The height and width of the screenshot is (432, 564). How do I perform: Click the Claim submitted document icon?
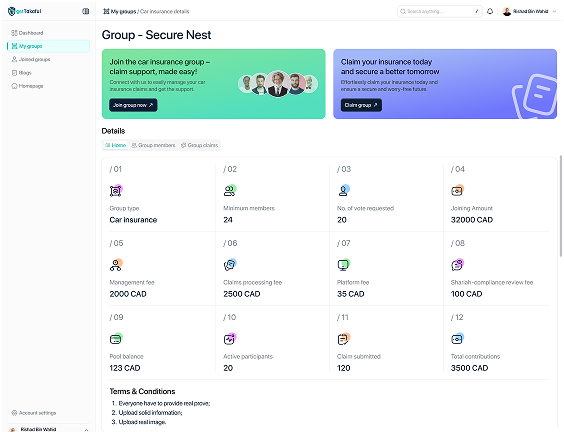coord(344,339)
